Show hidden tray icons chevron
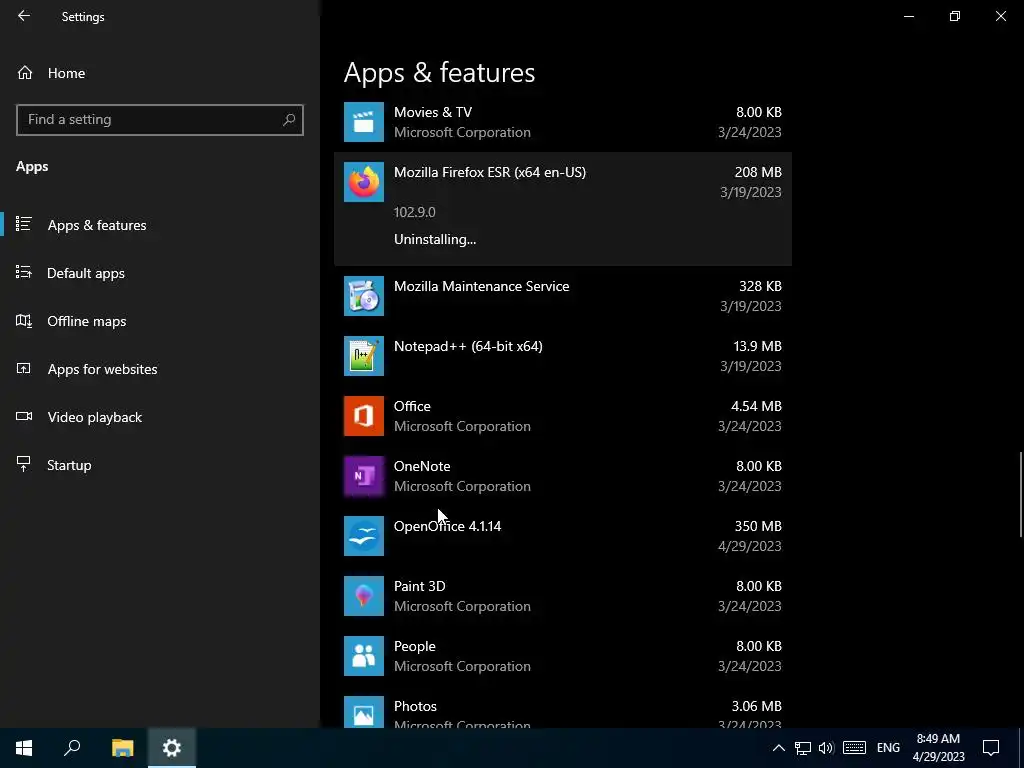Viewport: 1024px width, 768px height. point(778,748)
